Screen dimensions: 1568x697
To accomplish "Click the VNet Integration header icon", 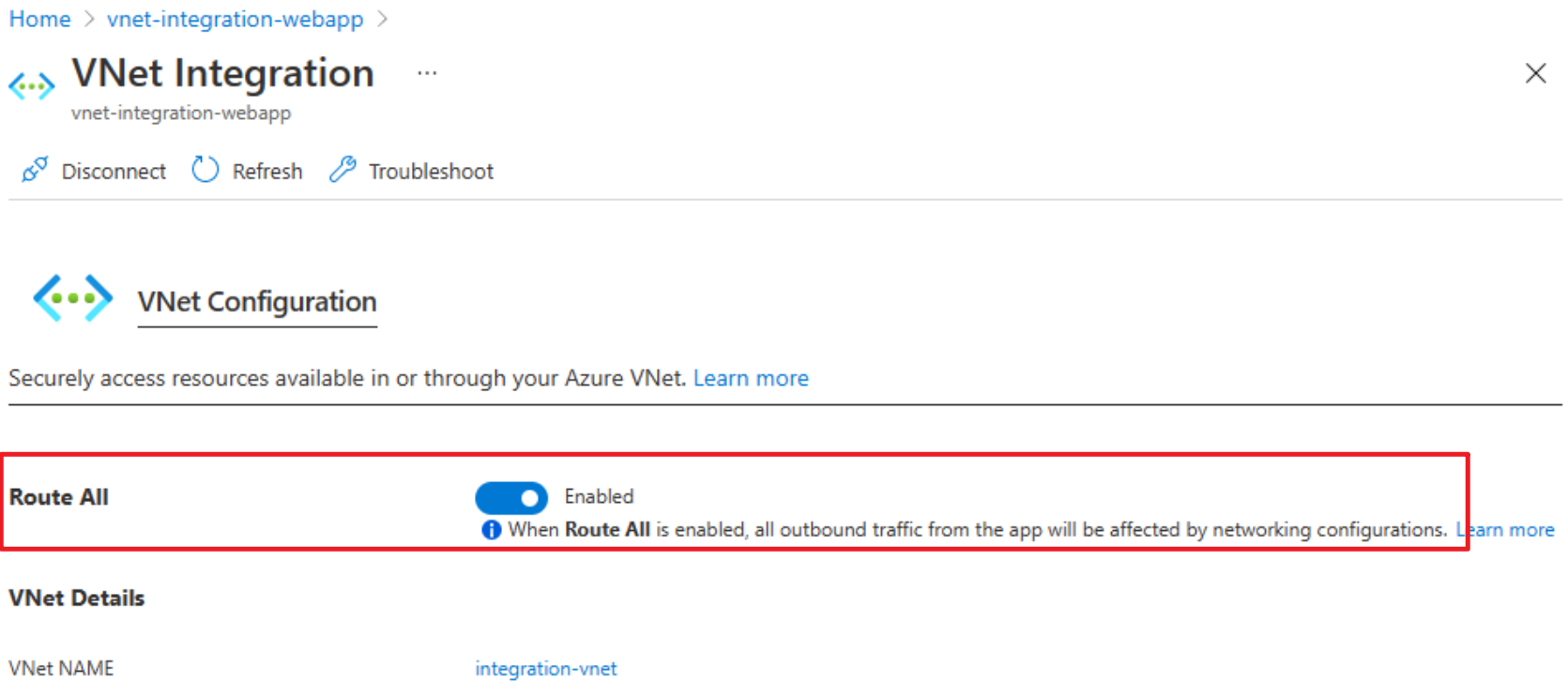I will click(32, 87).
